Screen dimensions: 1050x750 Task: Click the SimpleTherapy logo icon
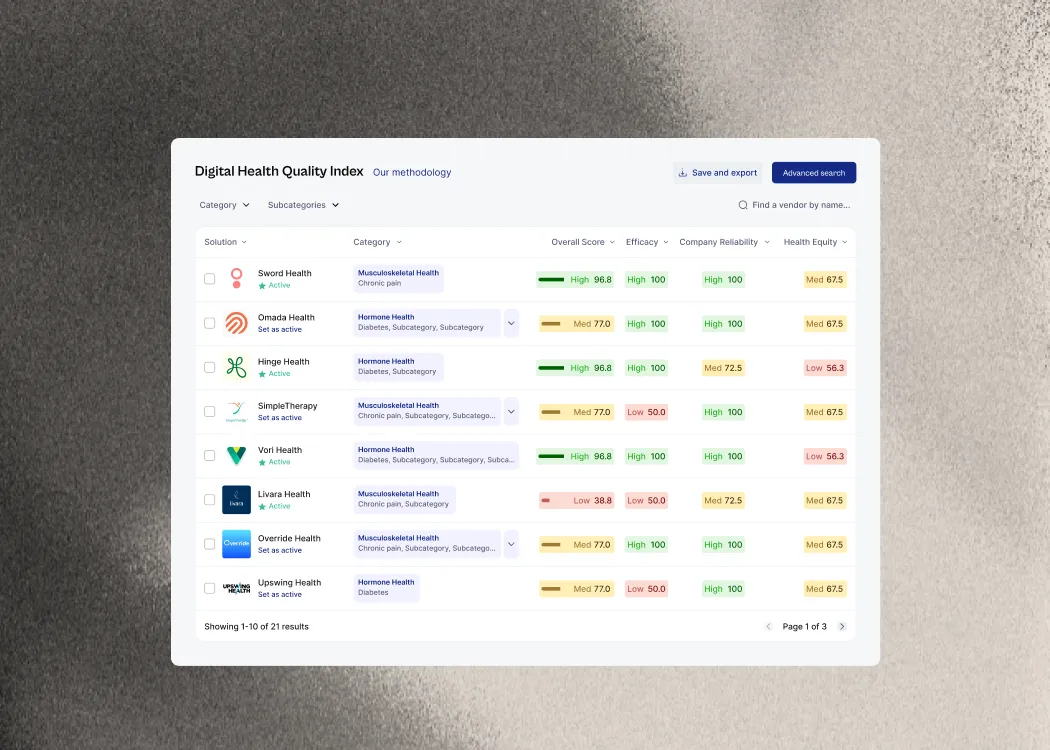236,411
